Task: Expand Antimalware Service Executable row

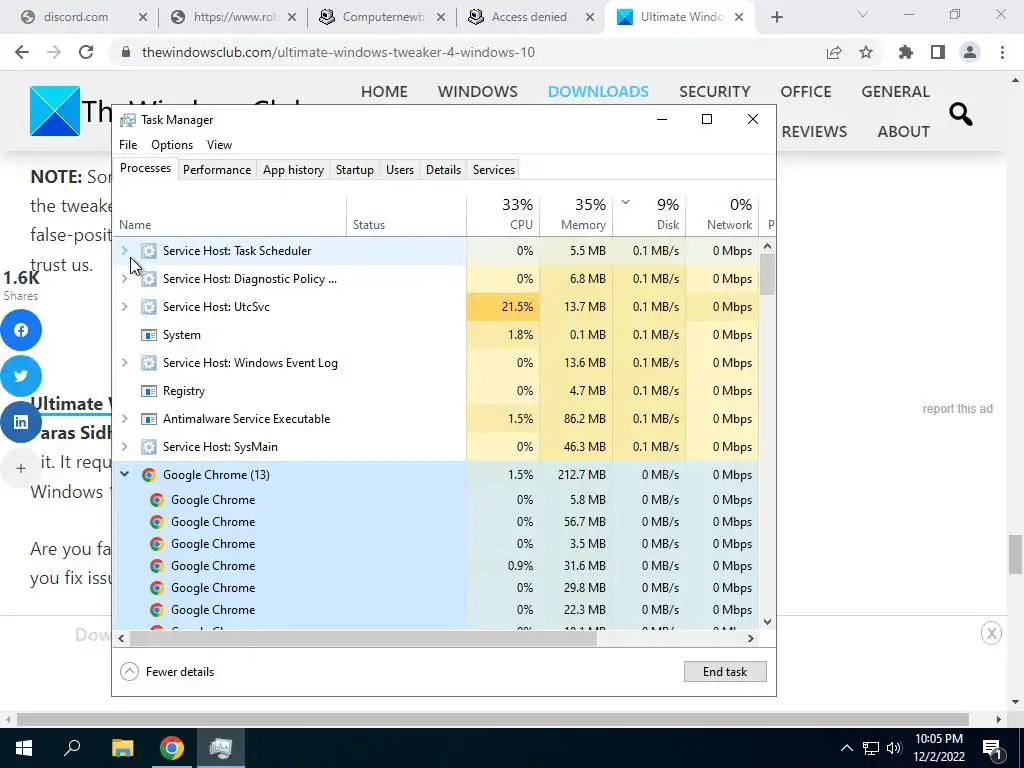Action: pos(125,419)
